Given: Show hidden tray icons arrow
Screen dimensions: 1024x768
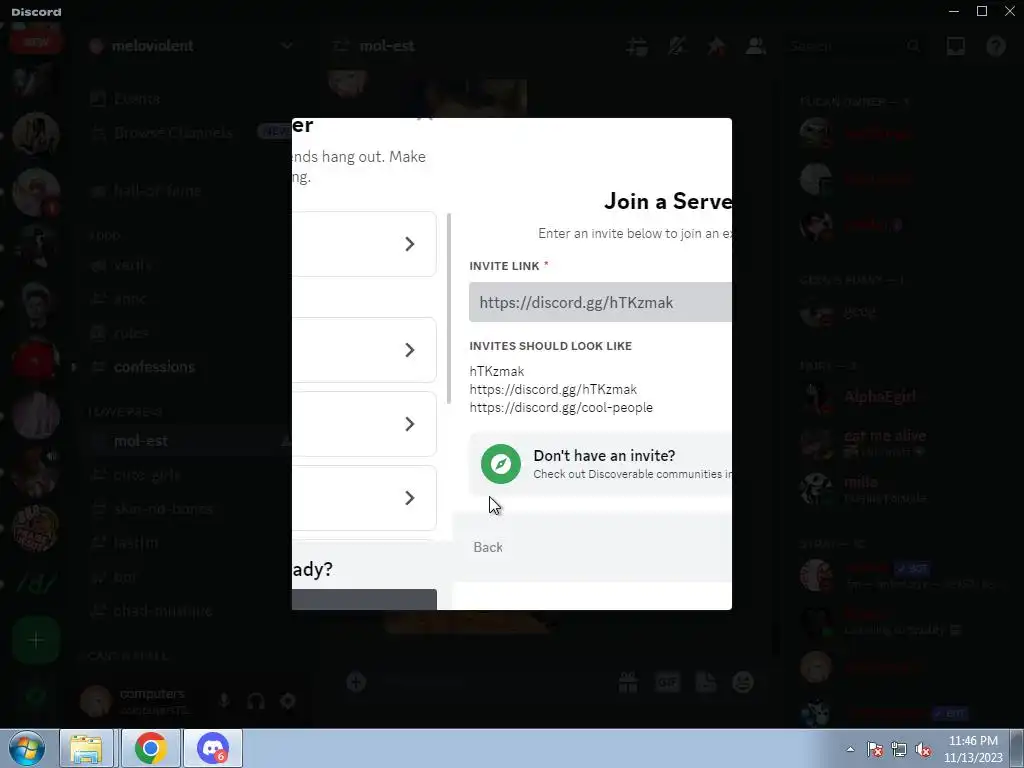Looking at the screenshot, I should [x=850, y=749].
